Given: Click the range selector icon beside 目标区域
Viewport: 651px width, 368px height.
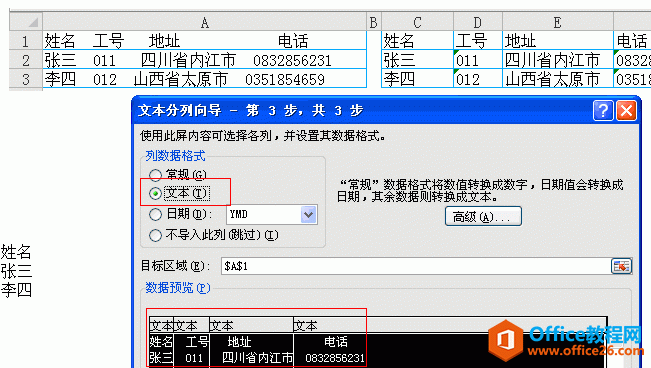Looking at the screenshot, I should (x=621, y=266).
